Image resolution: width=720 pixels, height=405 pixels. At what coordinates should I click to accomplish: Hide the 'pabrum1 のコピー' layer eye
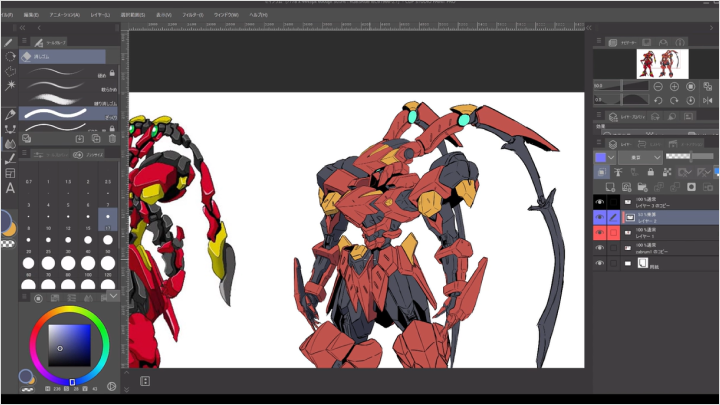tap(600, 248)
